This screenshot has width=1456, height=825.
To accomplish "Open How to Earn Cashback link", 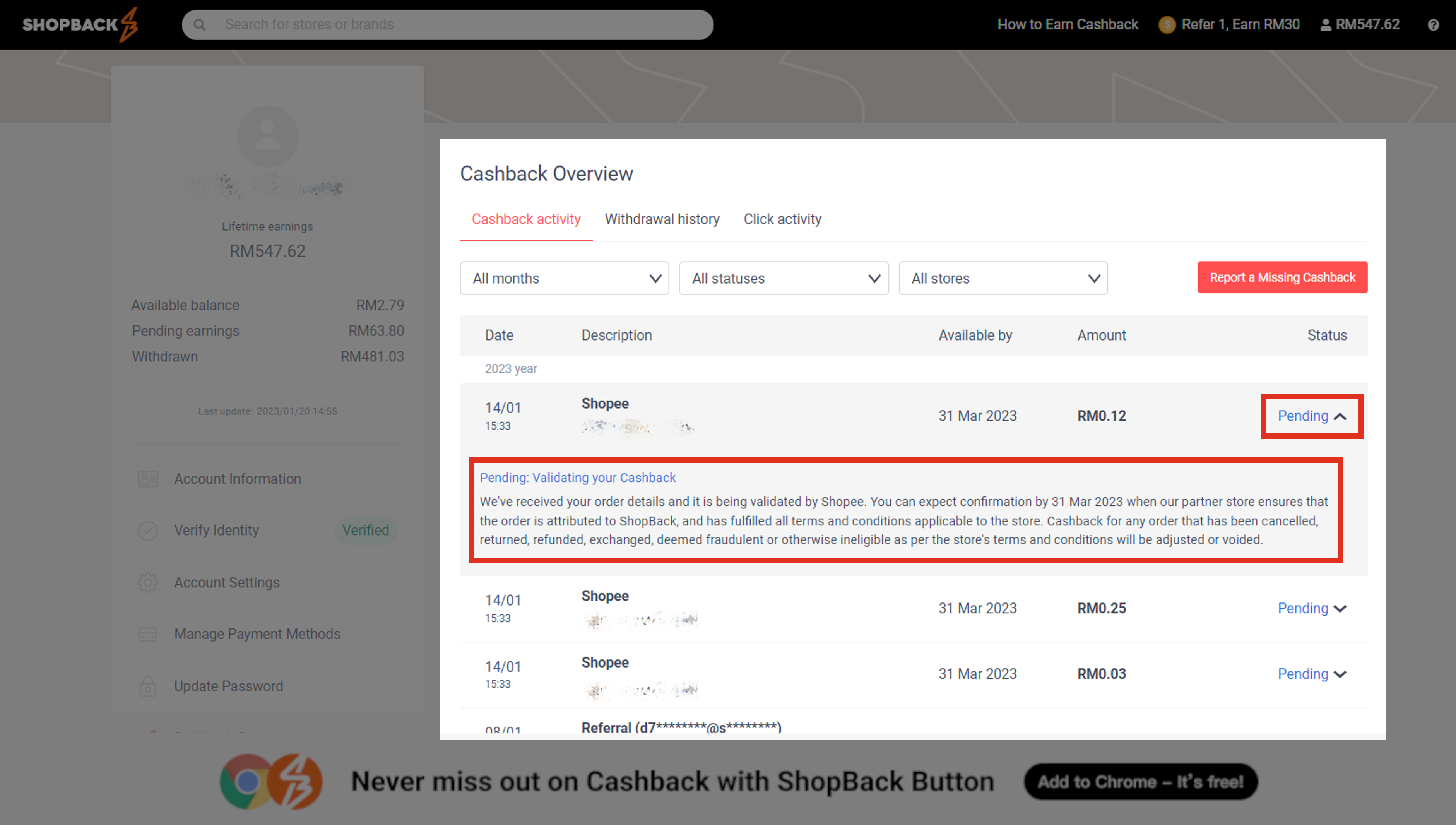I will (x=1068, y=24).
